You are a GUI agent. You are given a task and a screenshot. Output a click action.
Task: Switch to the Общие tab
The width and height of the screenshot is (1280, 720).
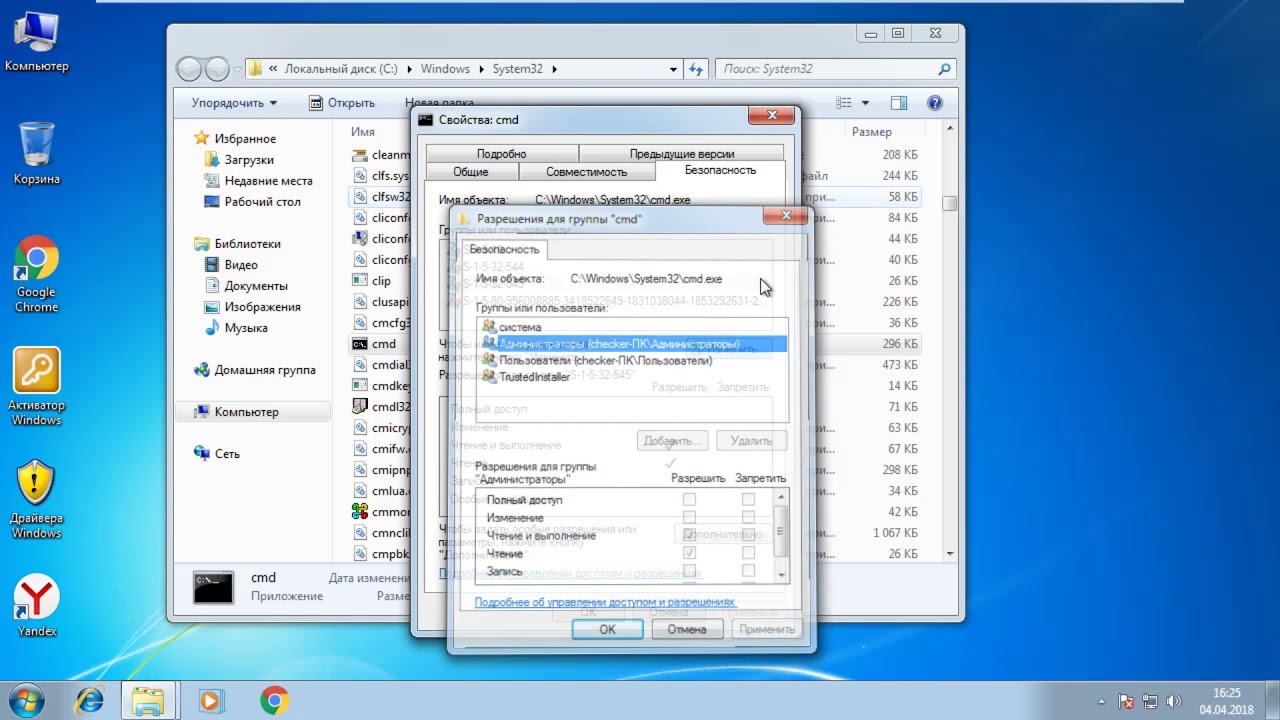click(471, 172)
